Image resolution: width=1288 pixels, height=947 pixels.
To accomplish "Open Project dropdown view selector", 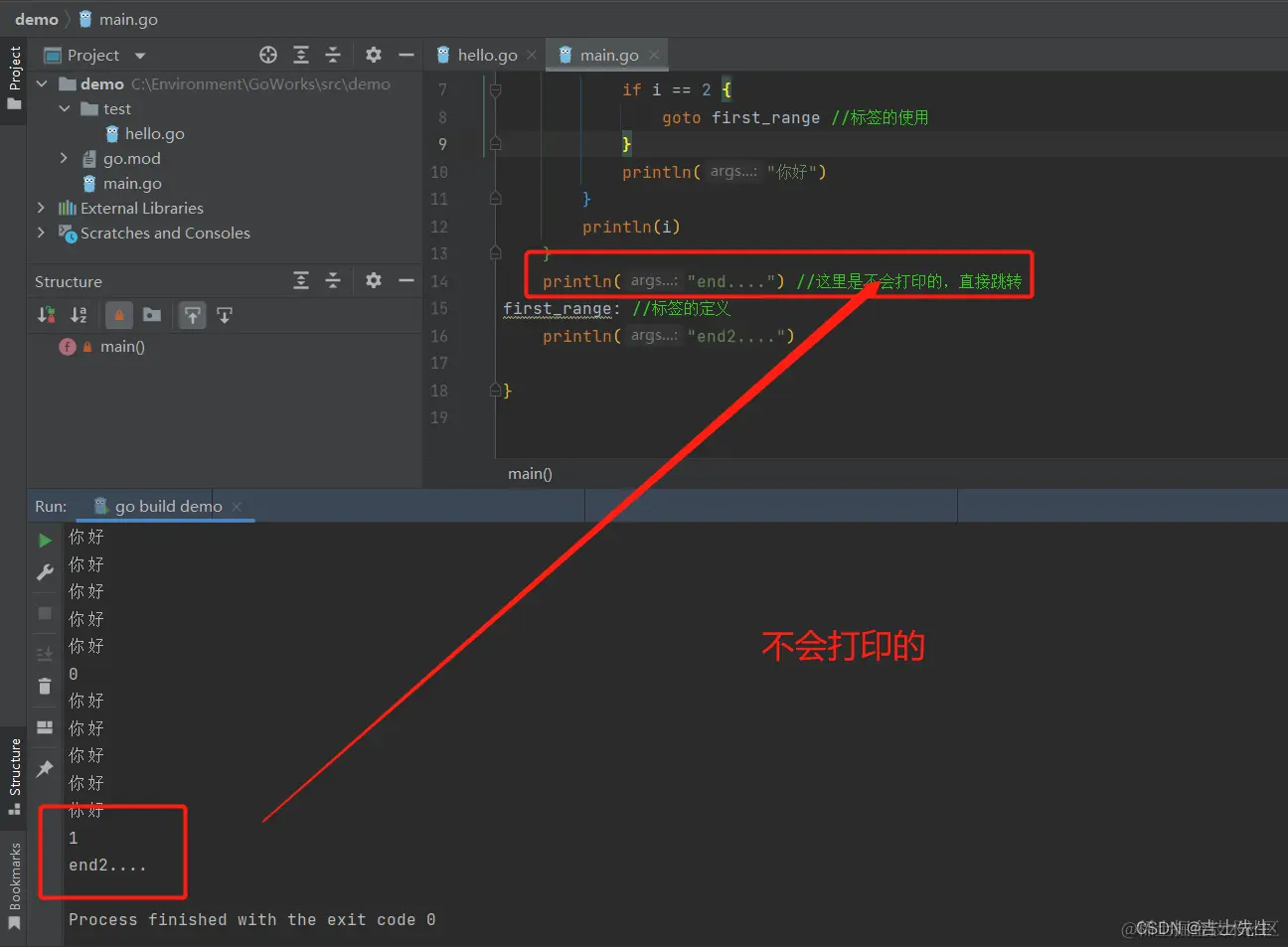I will tap(140, 56).
